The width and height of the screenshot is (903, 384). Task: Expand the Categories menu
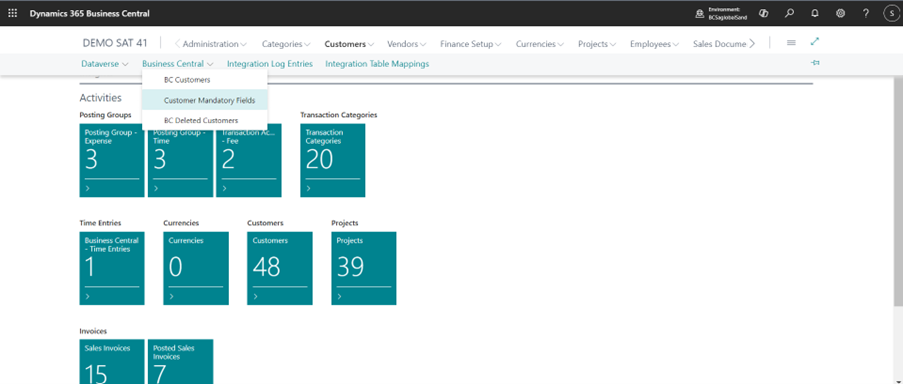pyautogui.click(x=286, y=44)
